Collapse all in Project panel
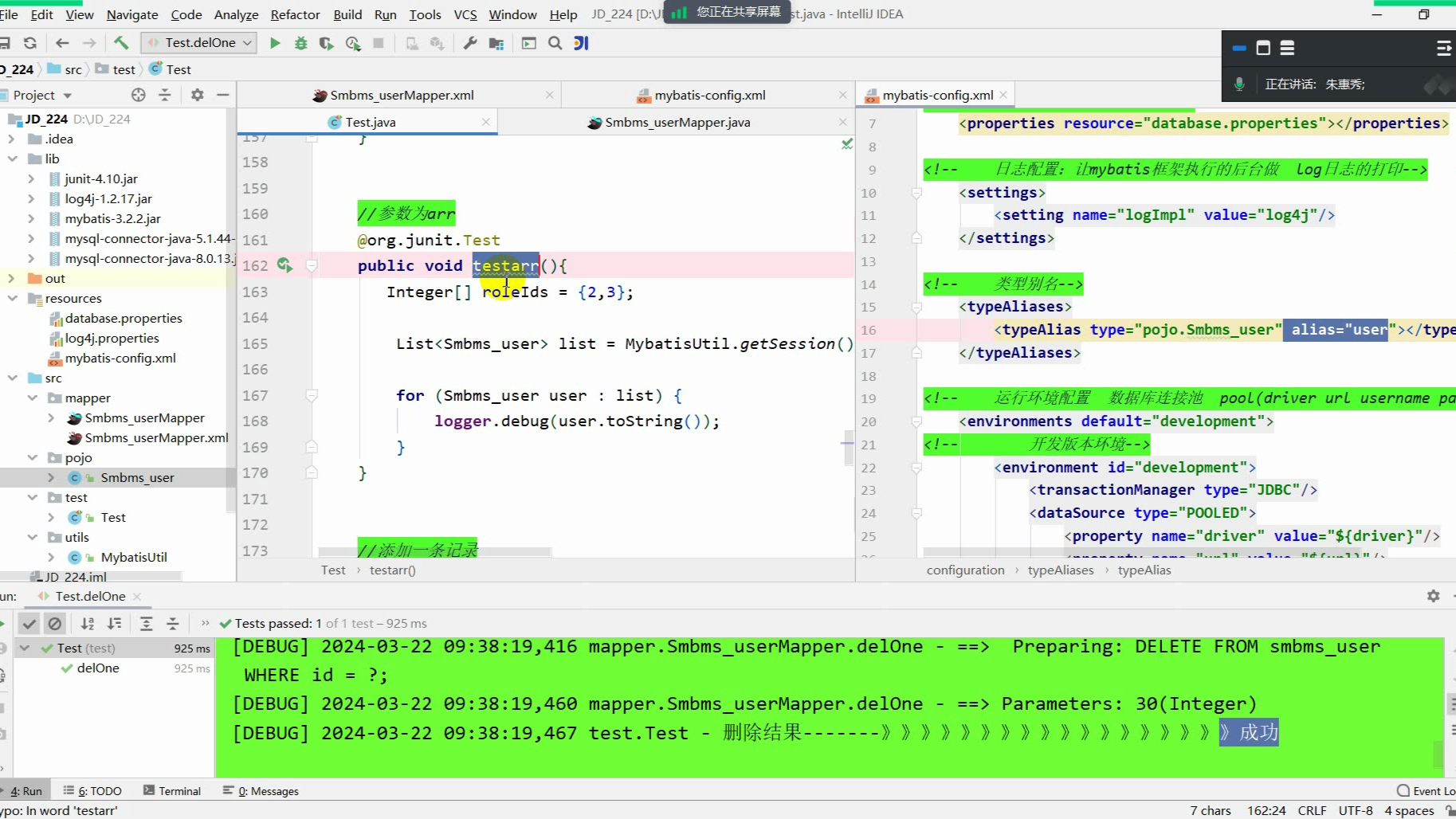This screenshot has height=819, width=1456. pyautogui.click(x=165, y=95)
